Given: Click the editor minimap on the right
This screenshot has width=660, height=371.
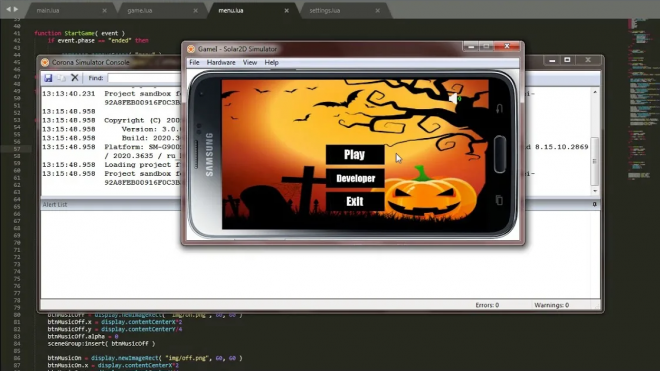Looking at the screenshot, I should click(x=641, y=99).
